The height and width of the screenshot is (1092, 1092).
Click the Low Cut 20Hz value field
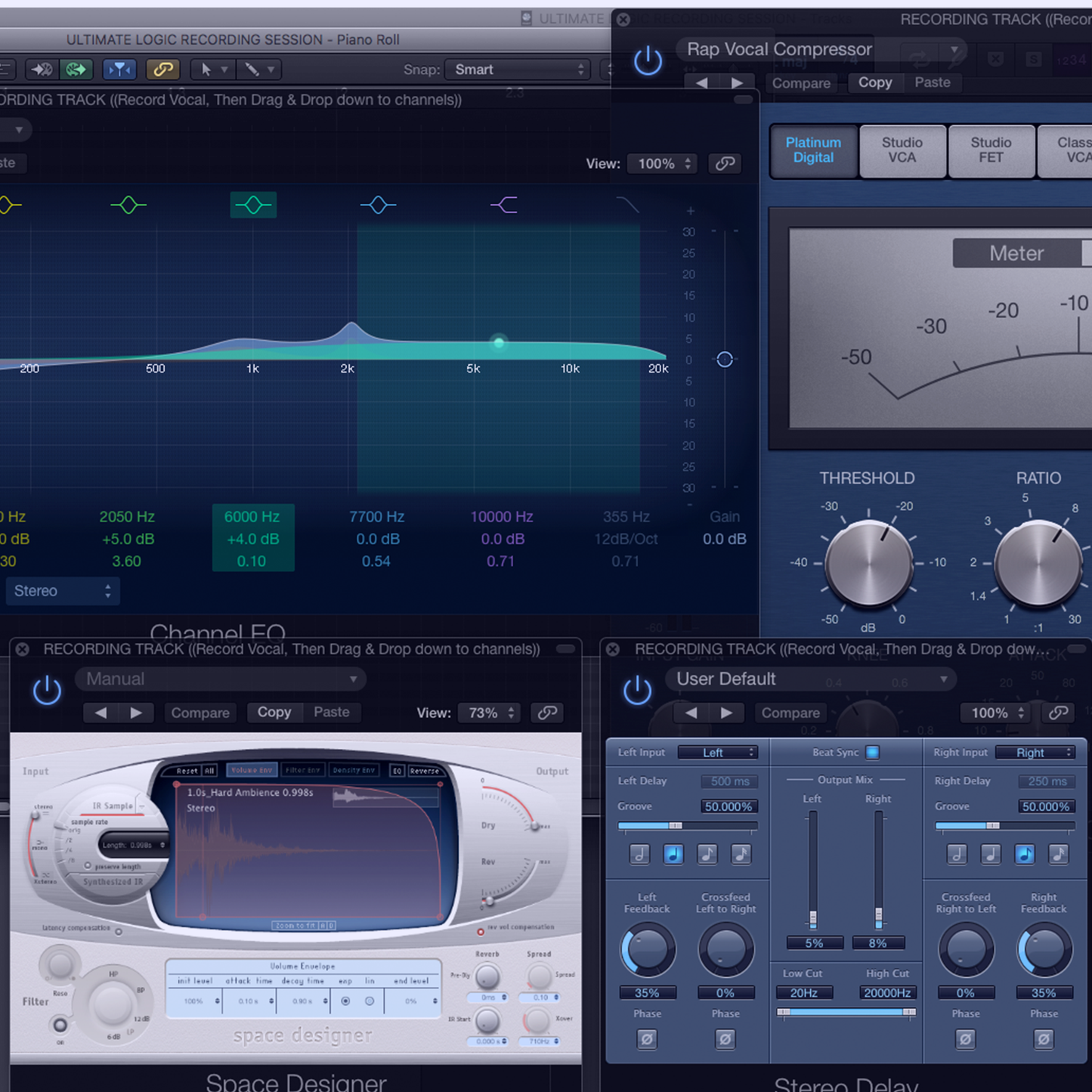pyautogui.click(x=804, y=993)
